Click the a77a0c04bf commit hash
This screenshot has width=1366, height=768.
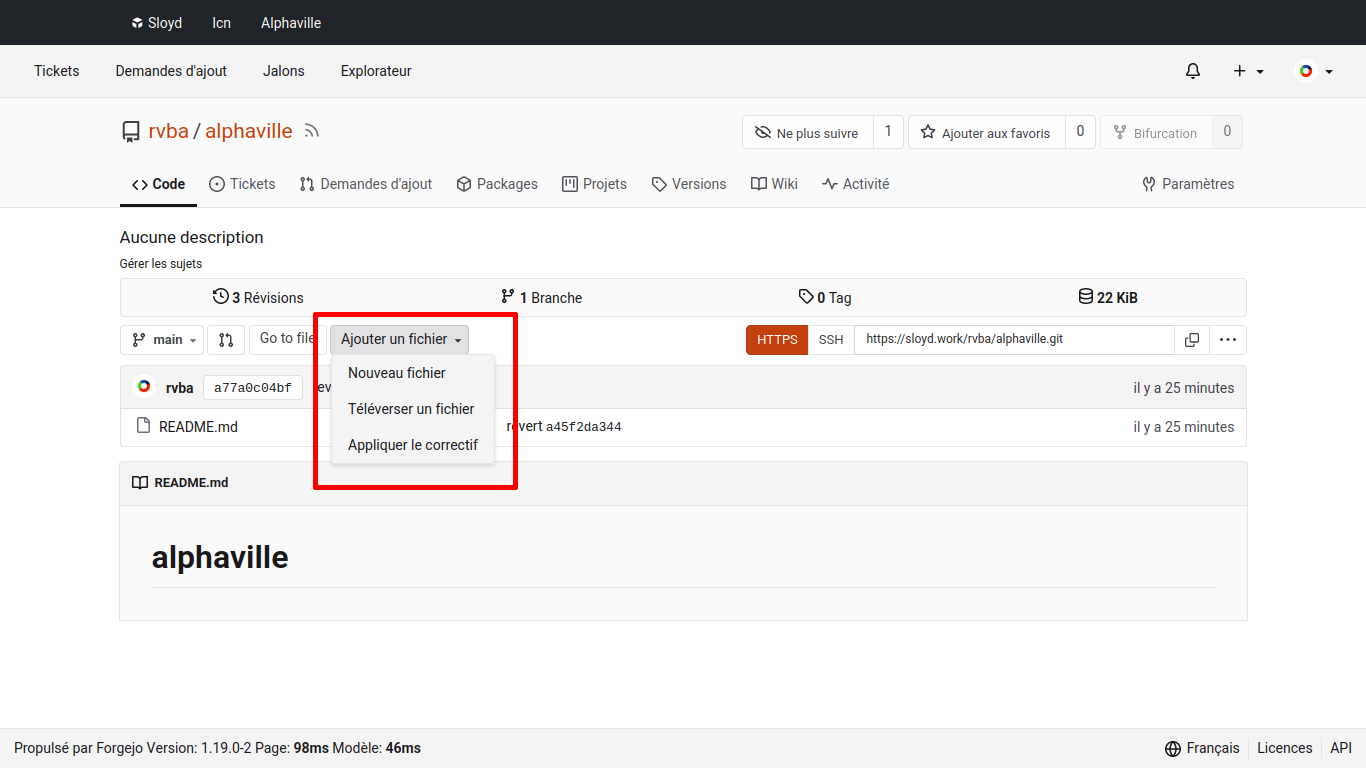coord(252,388)
